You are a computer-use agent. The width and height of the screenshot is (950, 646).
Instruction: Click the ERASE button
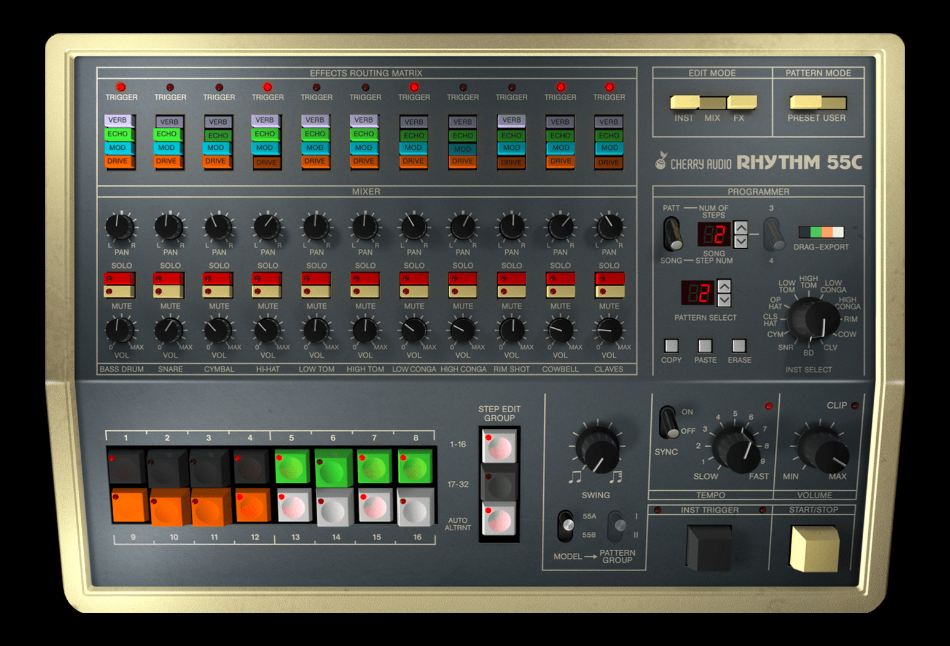tap(739, 346)
